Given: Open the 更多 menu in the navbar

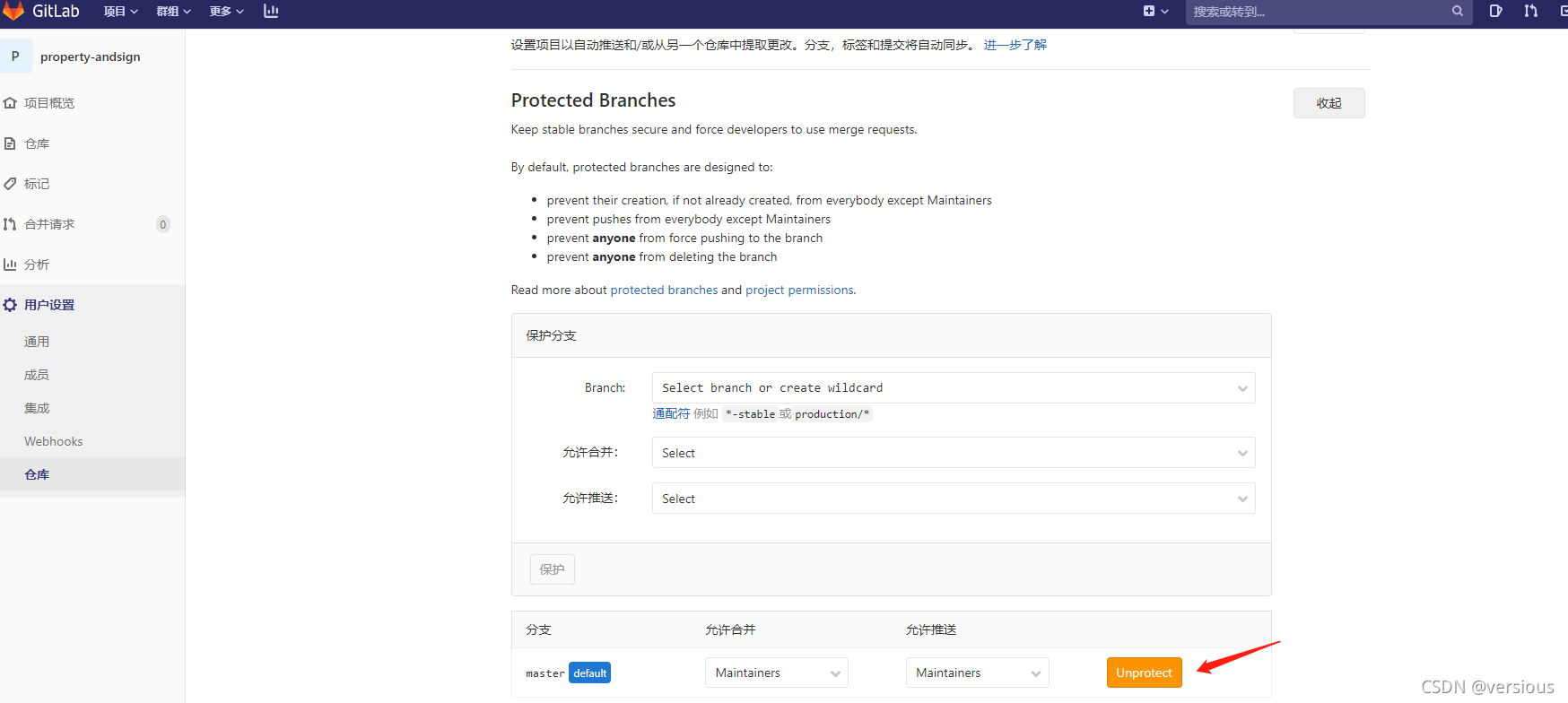Looking at the screenshot, I should [226, 11].
